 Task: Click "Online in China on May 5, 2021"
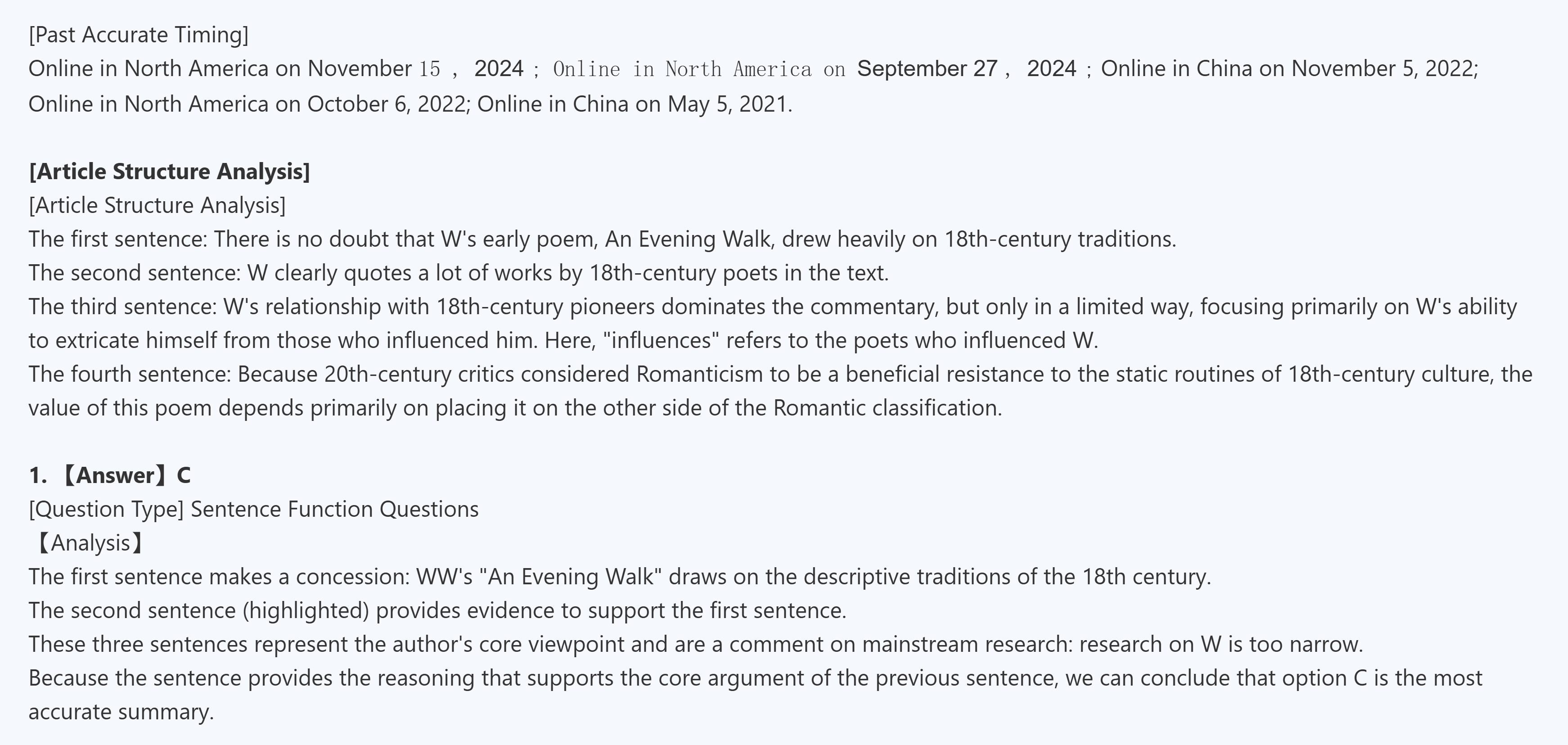634,104
